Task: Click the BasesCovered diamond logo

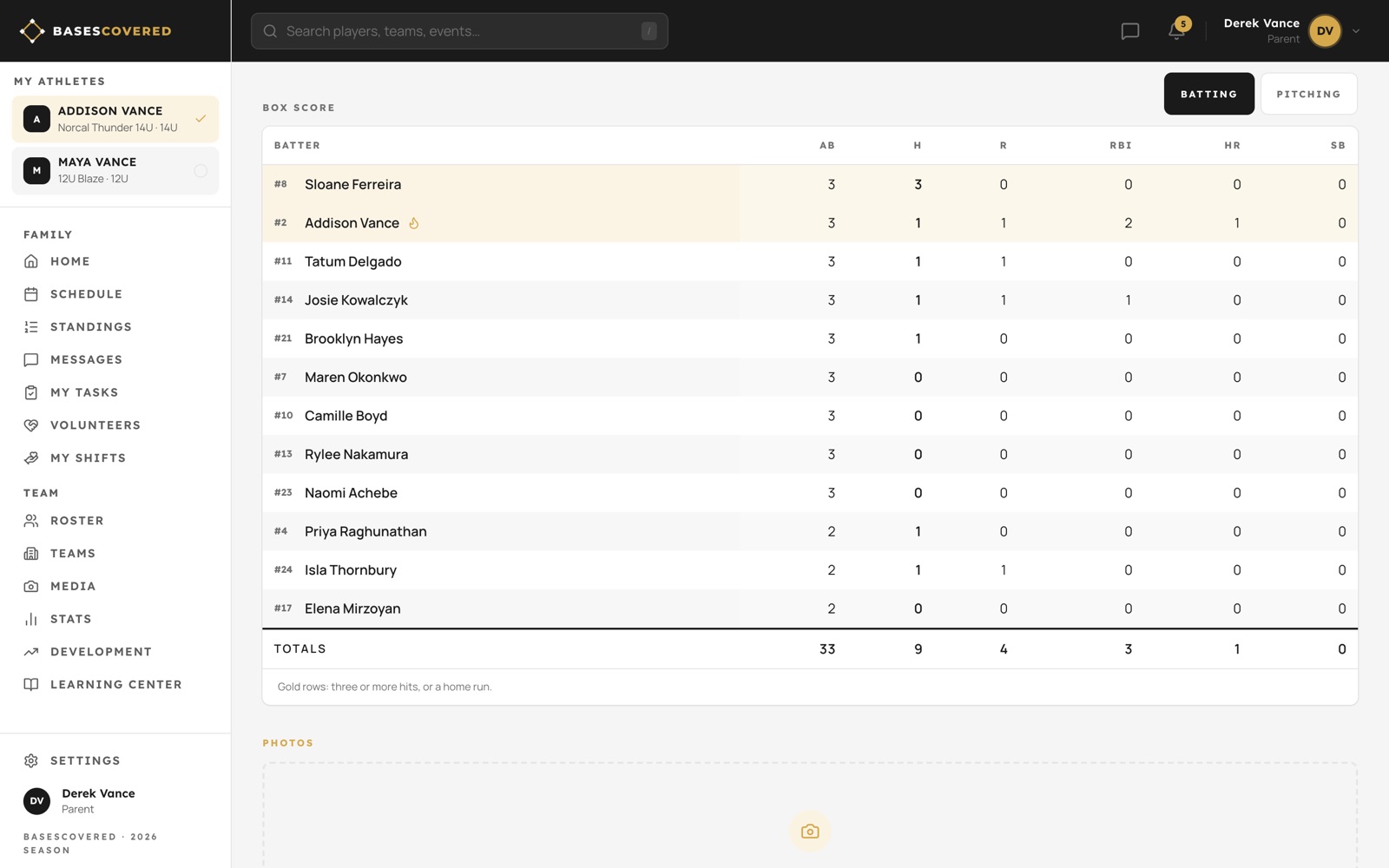Action: coord(32,31)
